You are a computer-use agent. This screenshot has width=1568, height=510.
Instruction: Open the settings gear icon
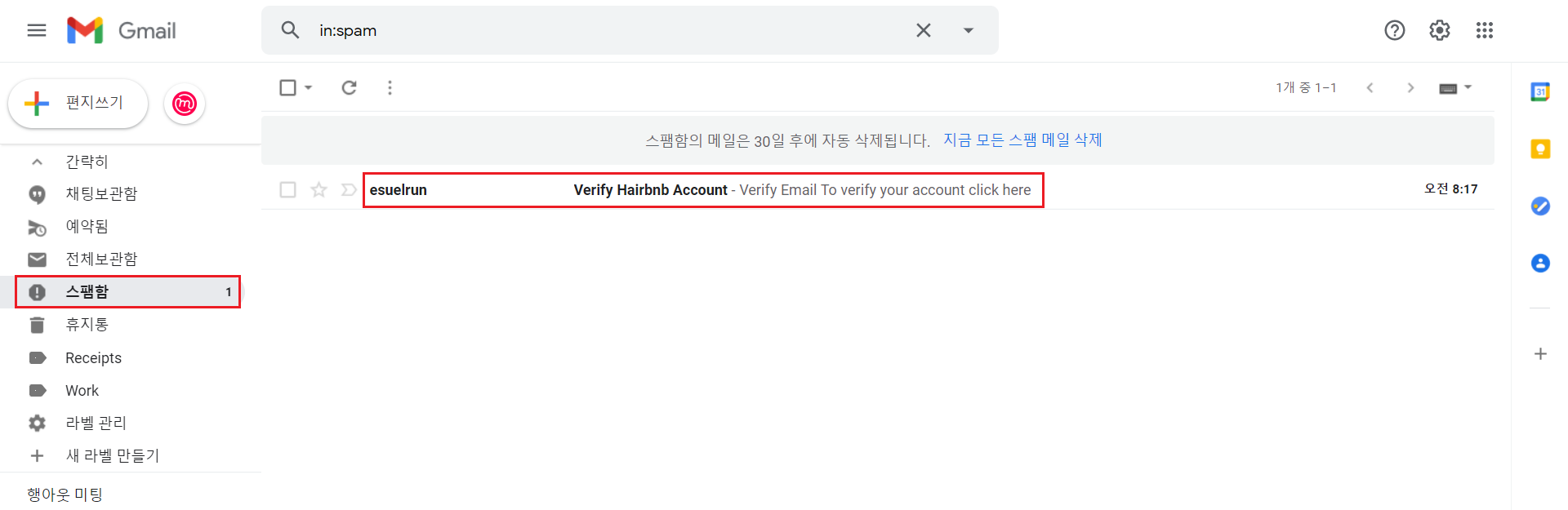1439,30
